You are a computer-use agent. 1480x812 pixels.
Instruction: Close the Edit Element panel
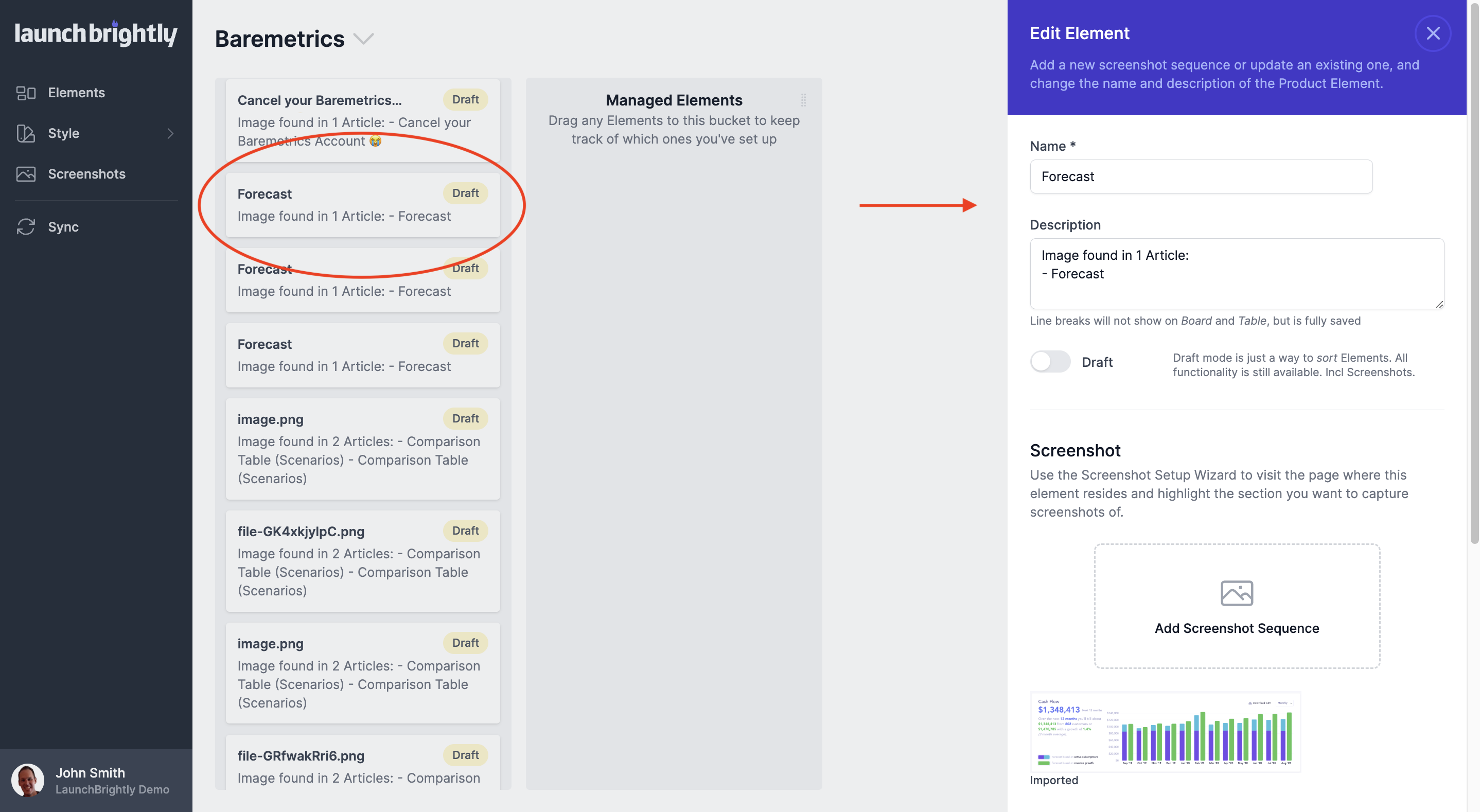pos(1433,33)
